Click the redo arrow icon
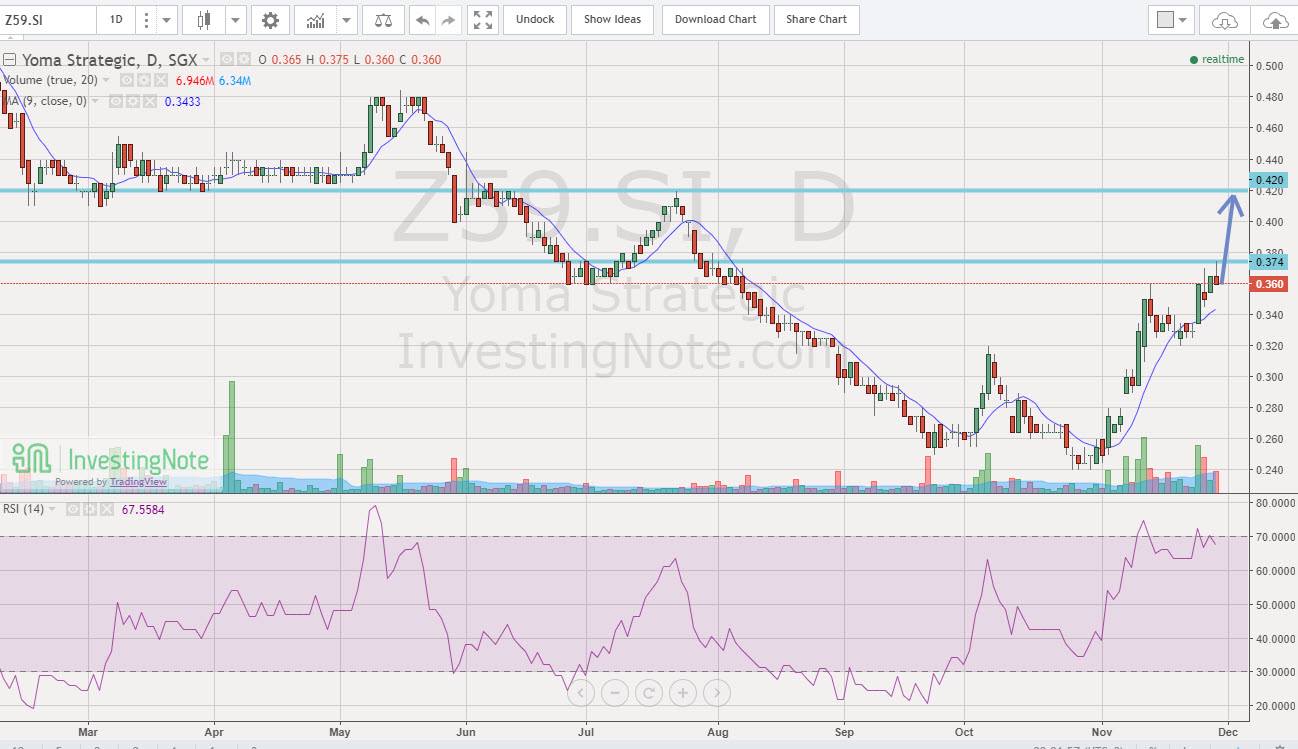The width and height of the screenshot is (1298, 749). click(447, 19)
